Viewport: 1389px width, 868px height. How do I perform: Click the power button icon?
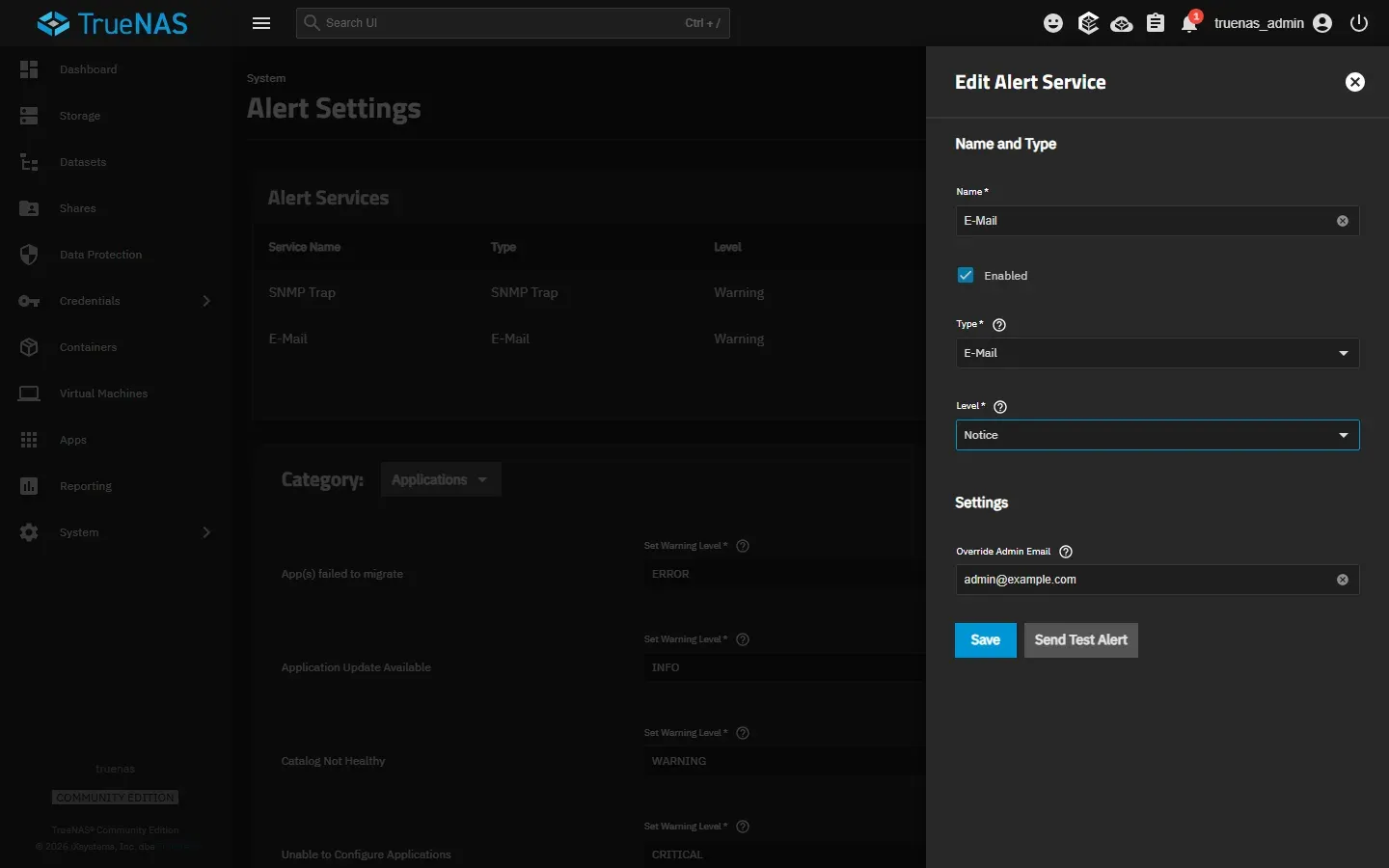coord(1359,23)
